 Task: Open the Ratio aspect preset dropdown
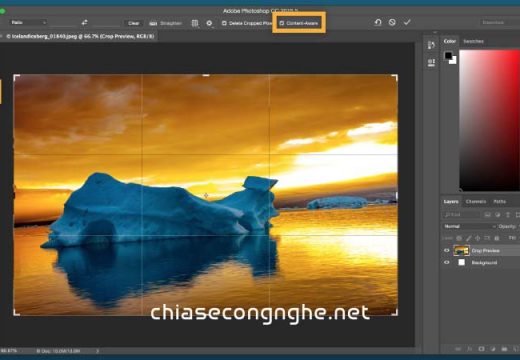28,23
